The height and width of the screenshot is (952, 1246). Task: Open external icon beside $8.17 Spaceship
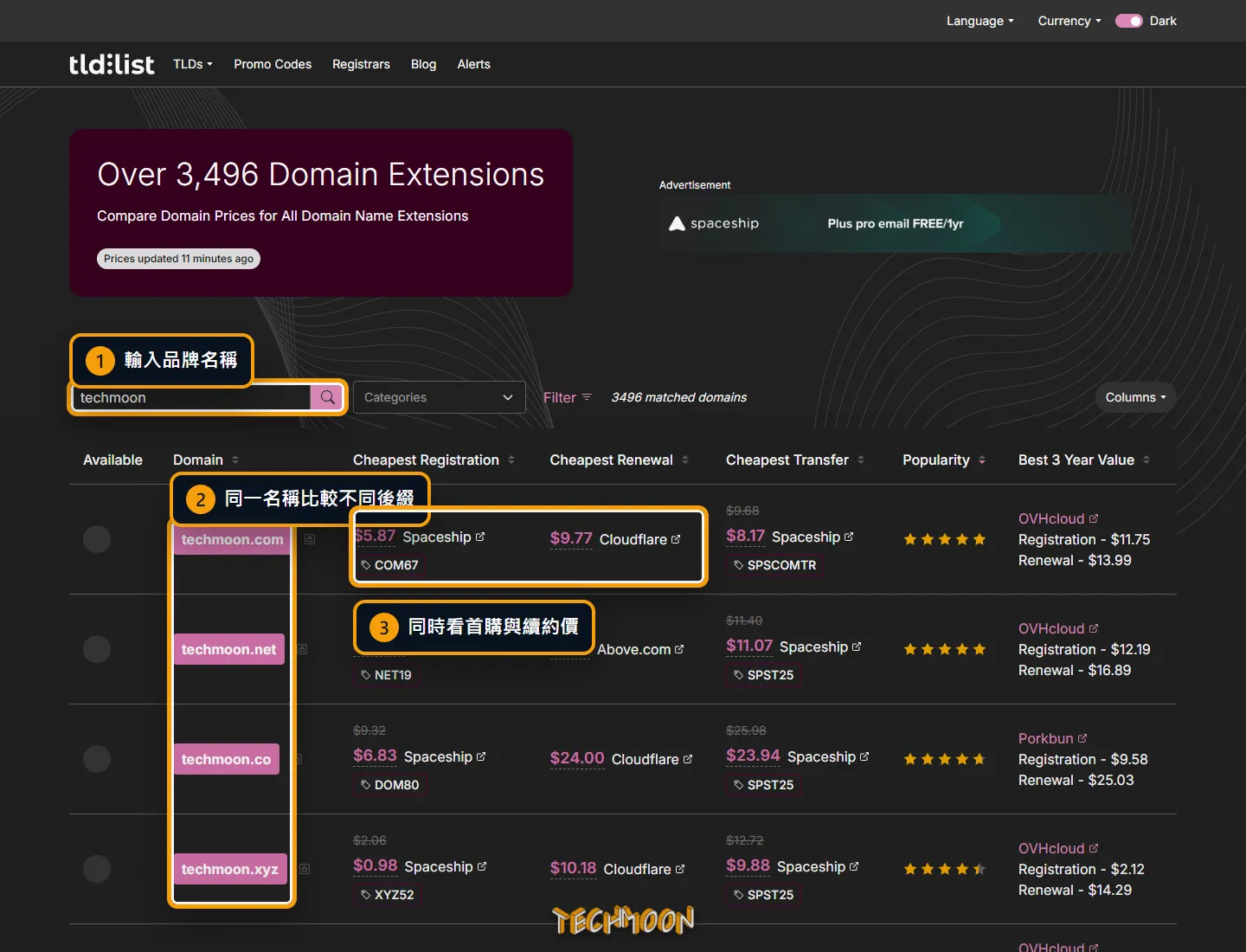pos(849,537)
